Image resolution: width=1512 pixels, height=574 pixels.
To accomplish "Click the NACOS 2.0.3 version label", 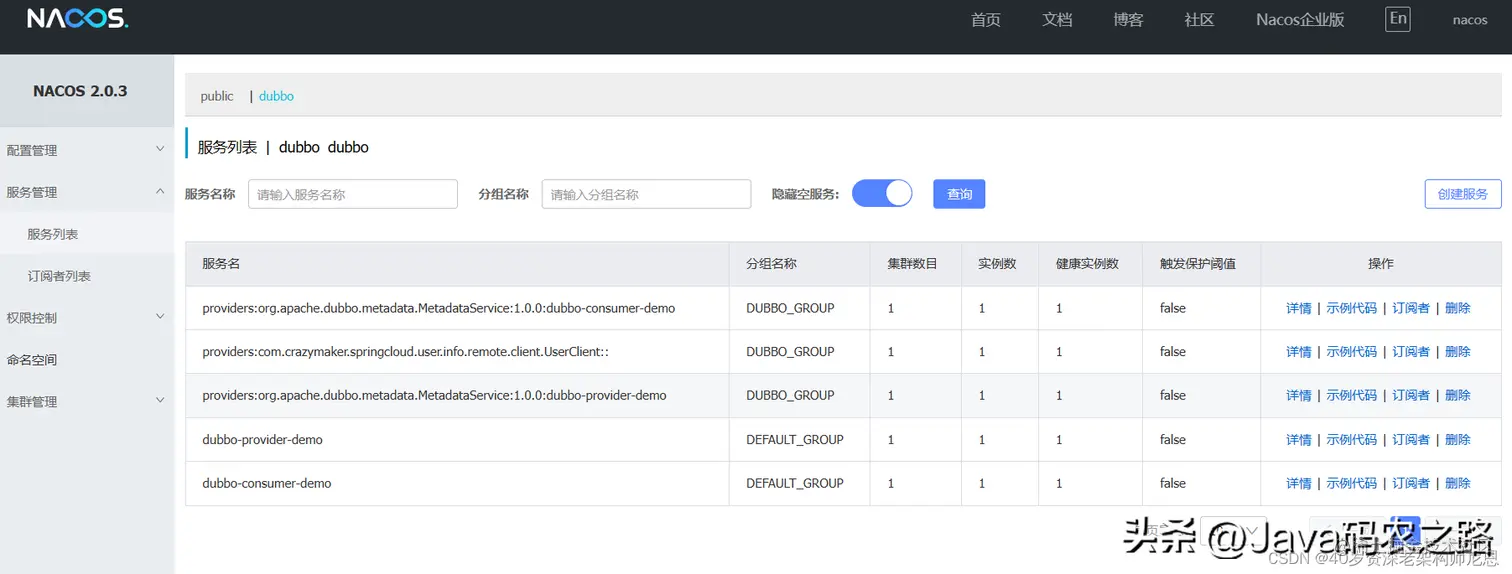I will (80, 91).
